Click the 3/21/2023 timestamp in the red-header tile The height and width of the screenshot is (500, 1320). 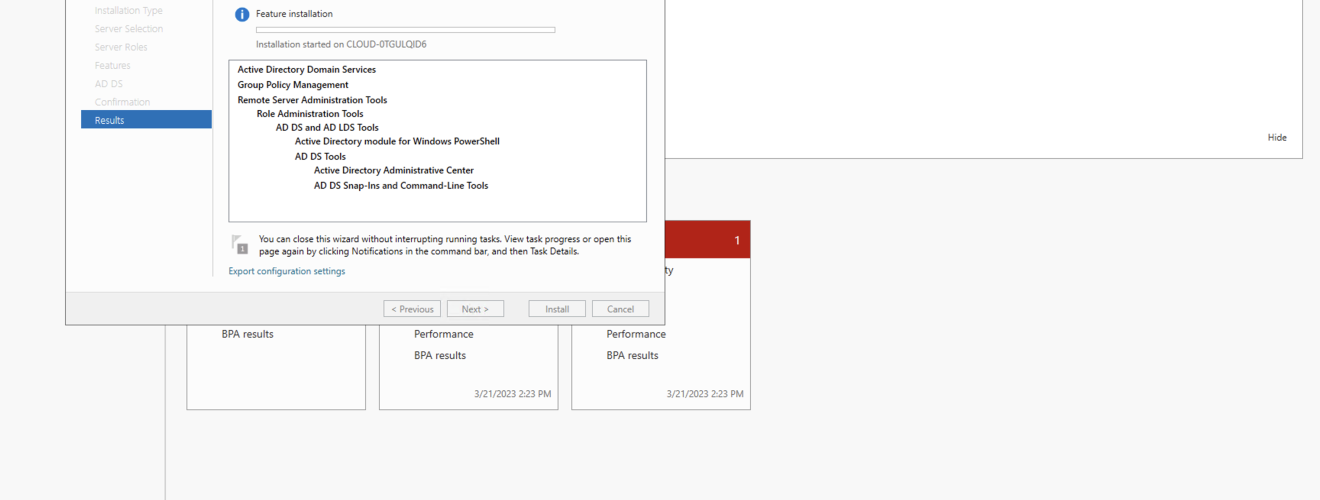pyautogui.click(x=705, y=394)
